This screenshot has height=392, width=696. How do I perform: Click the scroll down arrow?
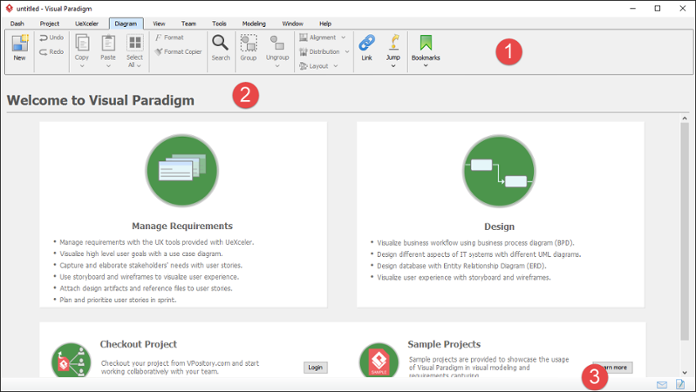click(x=684, y=372)
